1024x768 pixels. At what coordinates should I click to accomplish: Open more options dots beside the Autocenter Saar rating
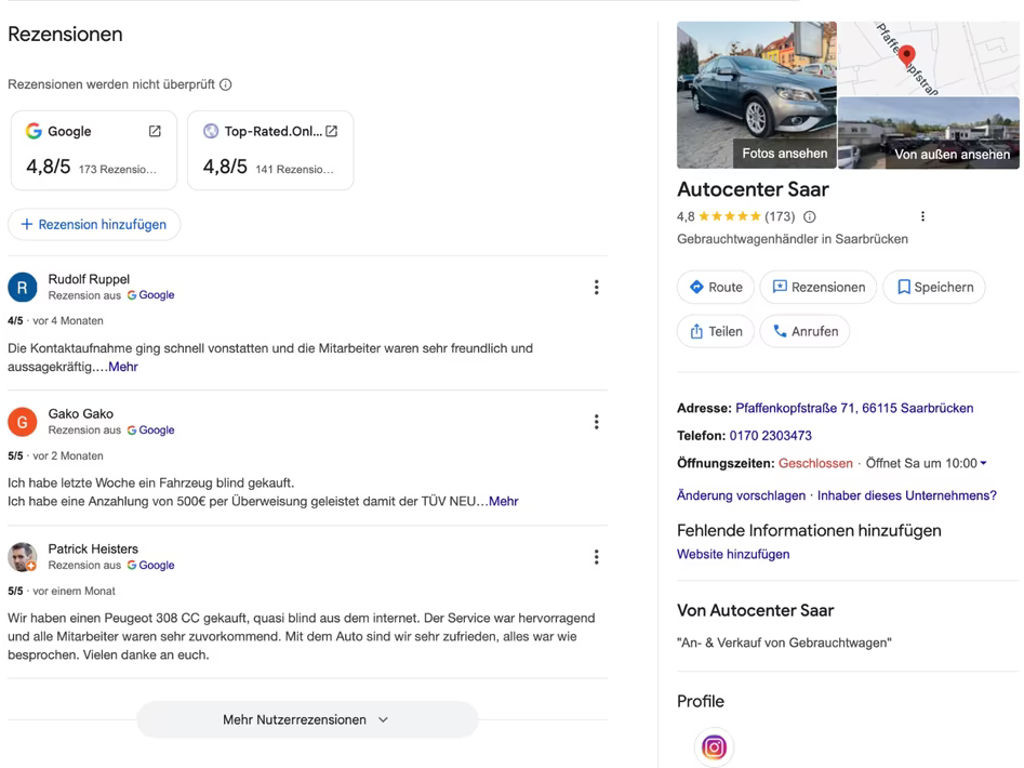(923, 216)
